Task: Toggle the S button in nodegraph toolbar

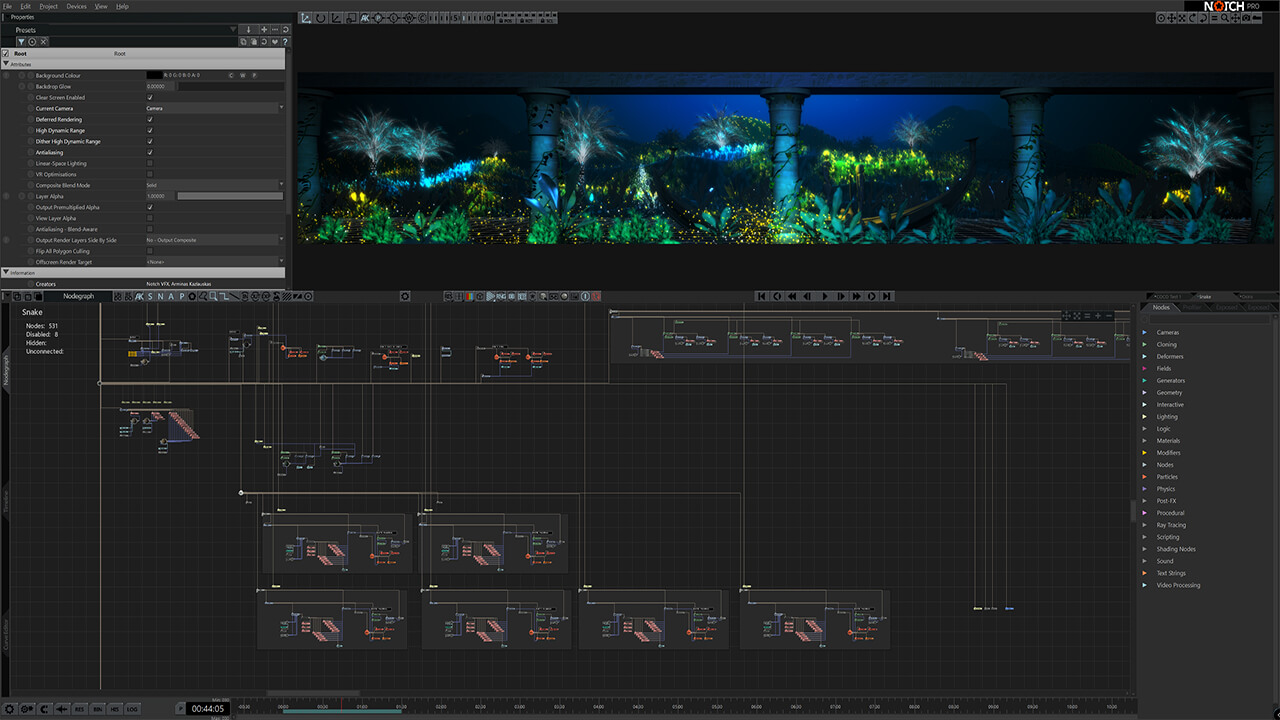Action: 150,296
